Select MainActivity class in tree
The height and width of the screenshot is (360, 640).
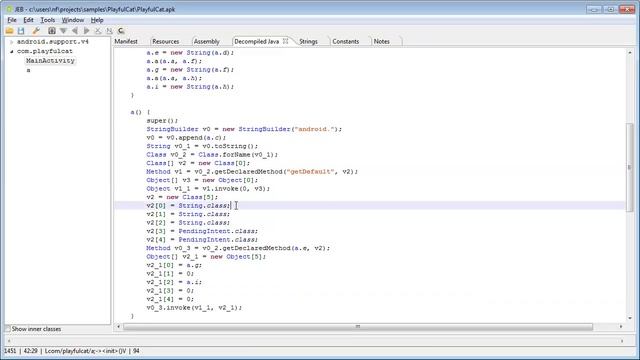click(50, 60)
